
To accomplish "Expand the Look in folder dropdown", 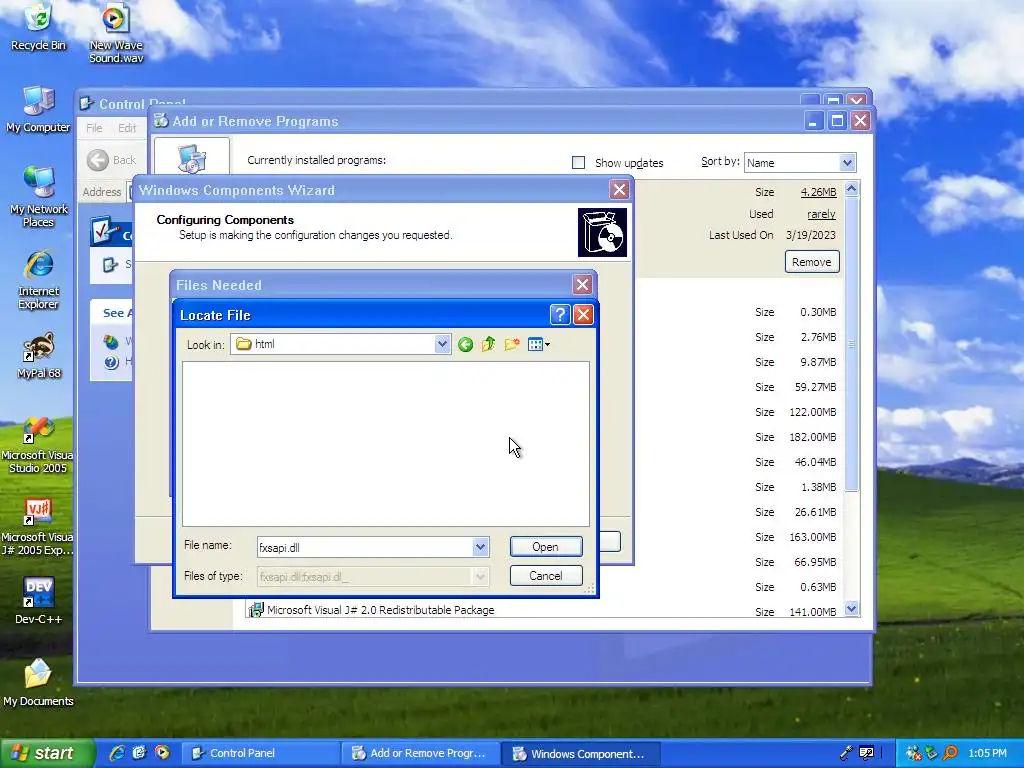I will coord(442,344).
